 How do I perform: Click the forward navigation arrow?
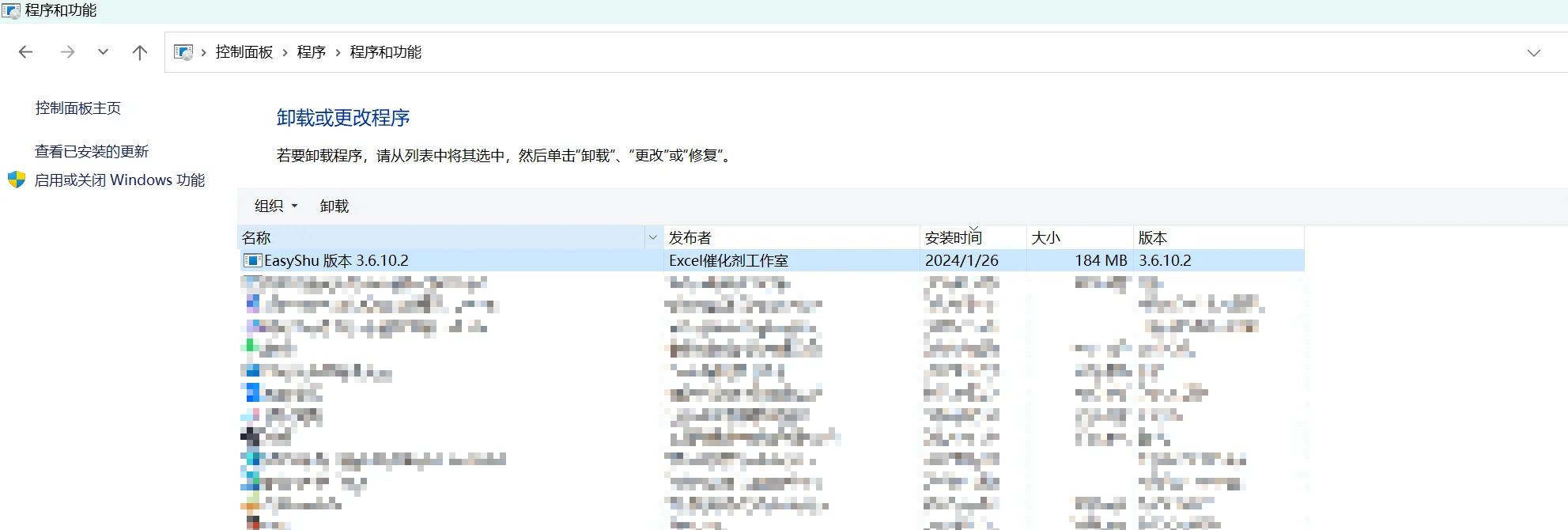[68, 52]
